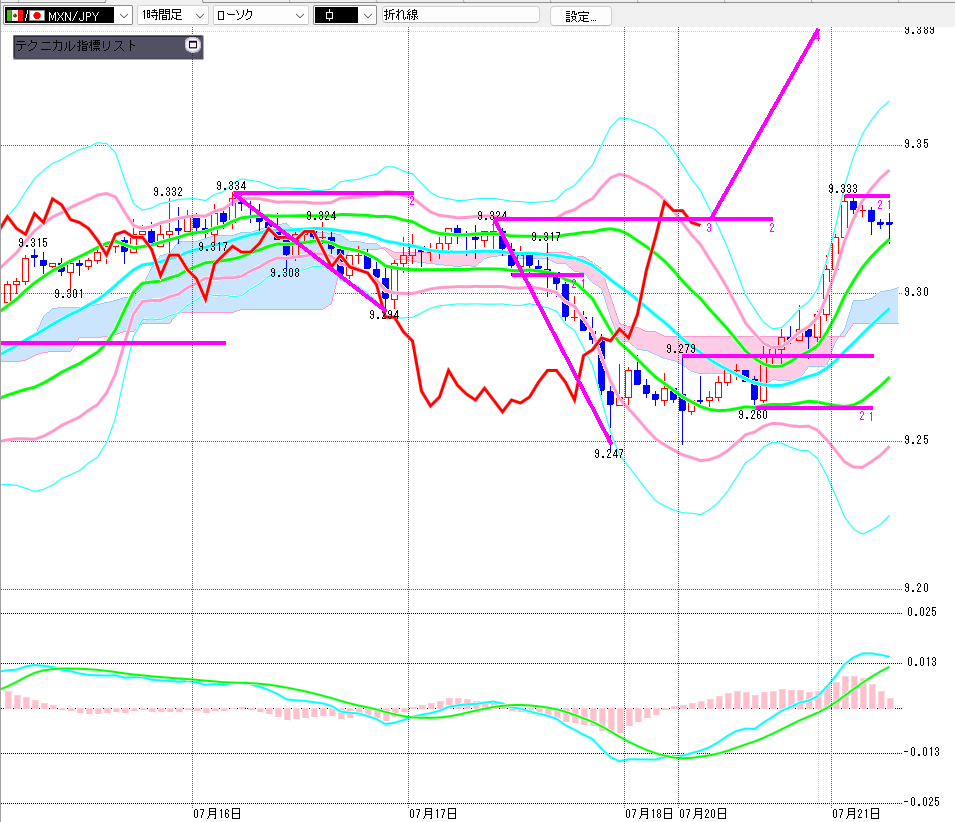This screenshot has width=955, height=822.
Task: Select the 07月17日 date marker
Action: [432, 813]
